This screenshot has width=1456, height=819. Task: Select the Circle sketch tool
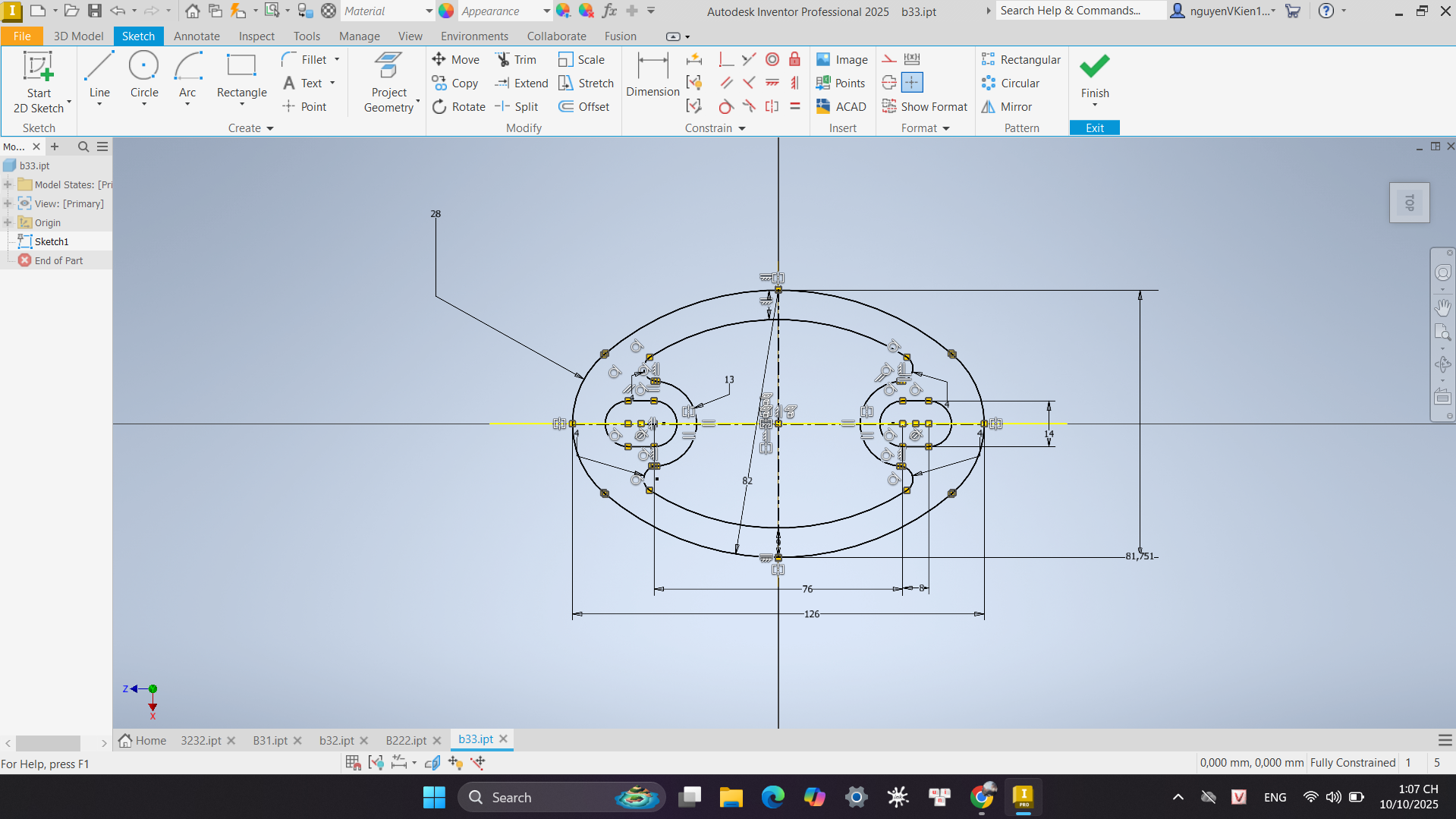click(144, 74)
